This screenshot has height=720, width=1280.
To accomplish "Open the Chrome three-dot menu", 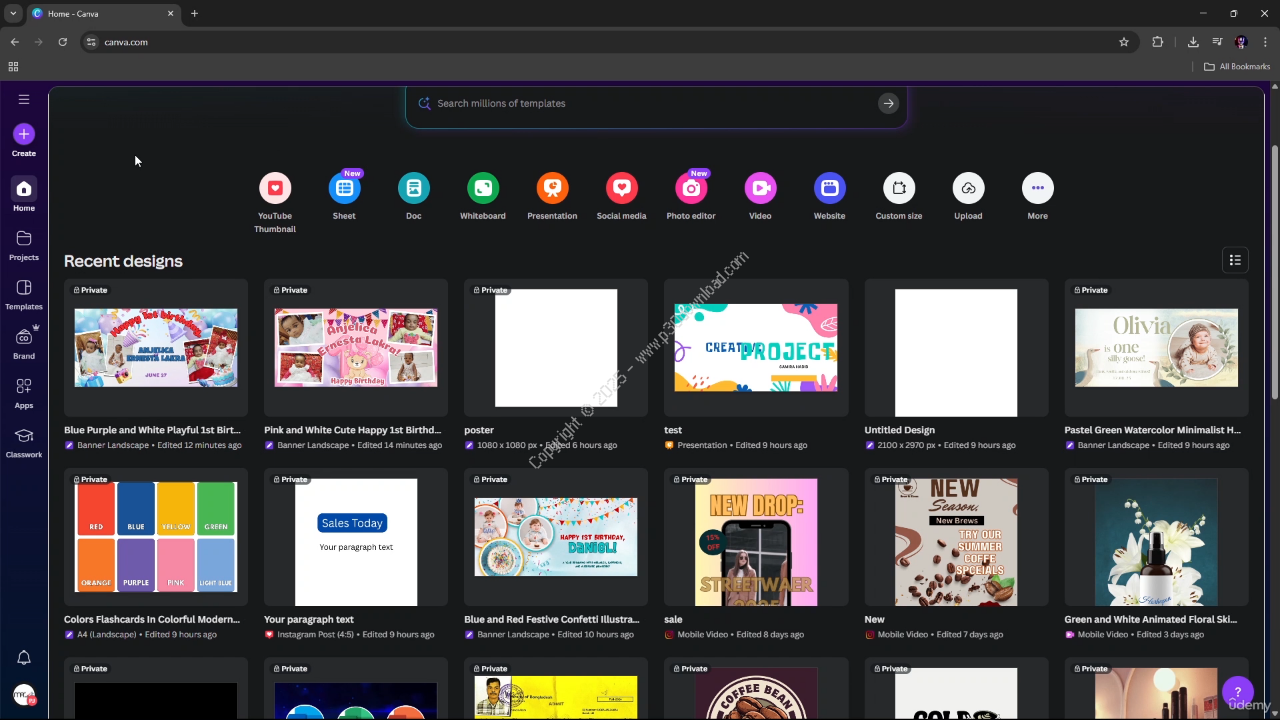I will click(1266, 42).
